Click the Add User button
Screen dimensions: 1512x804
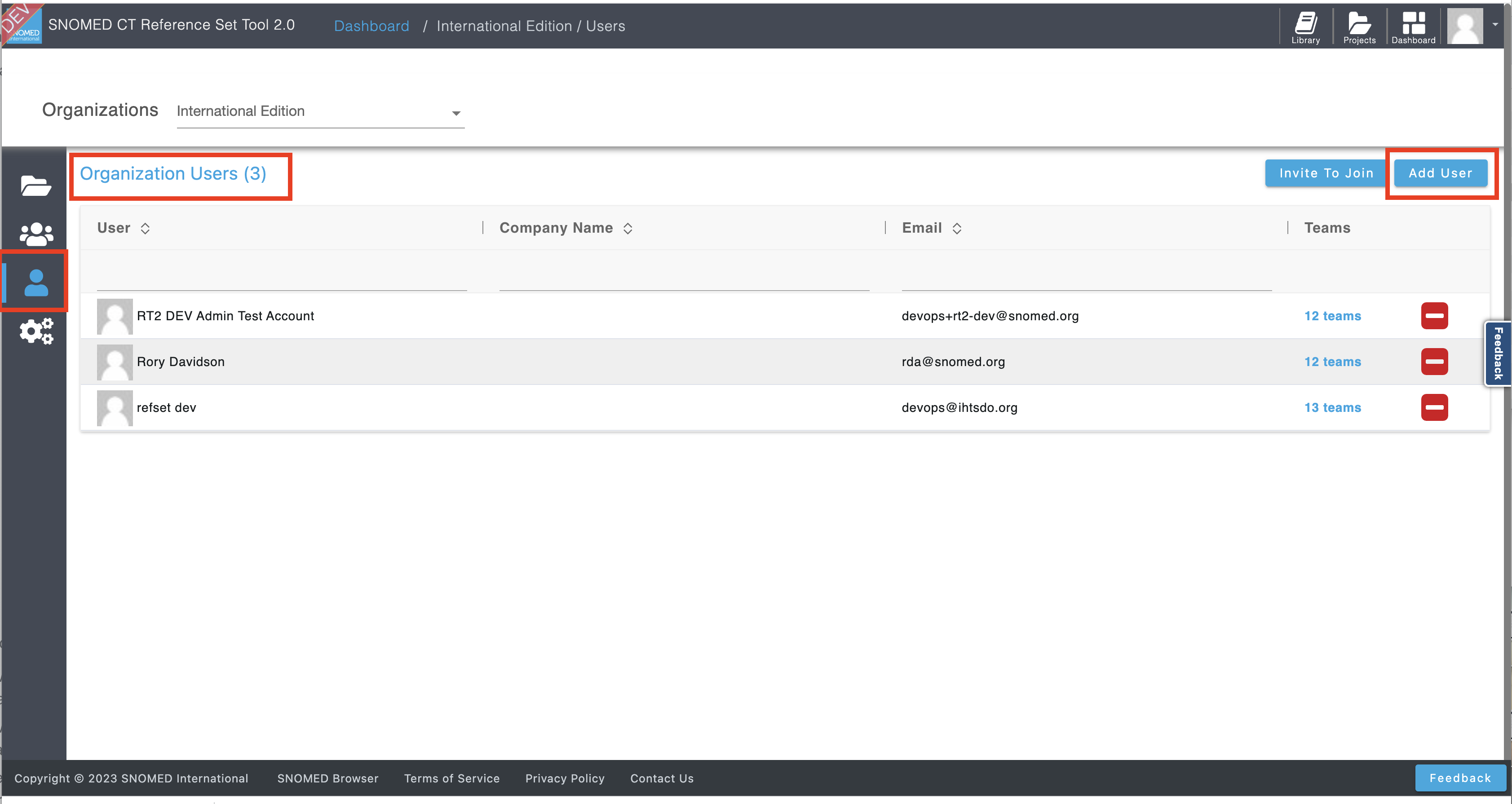click(x=1441, y=173)
